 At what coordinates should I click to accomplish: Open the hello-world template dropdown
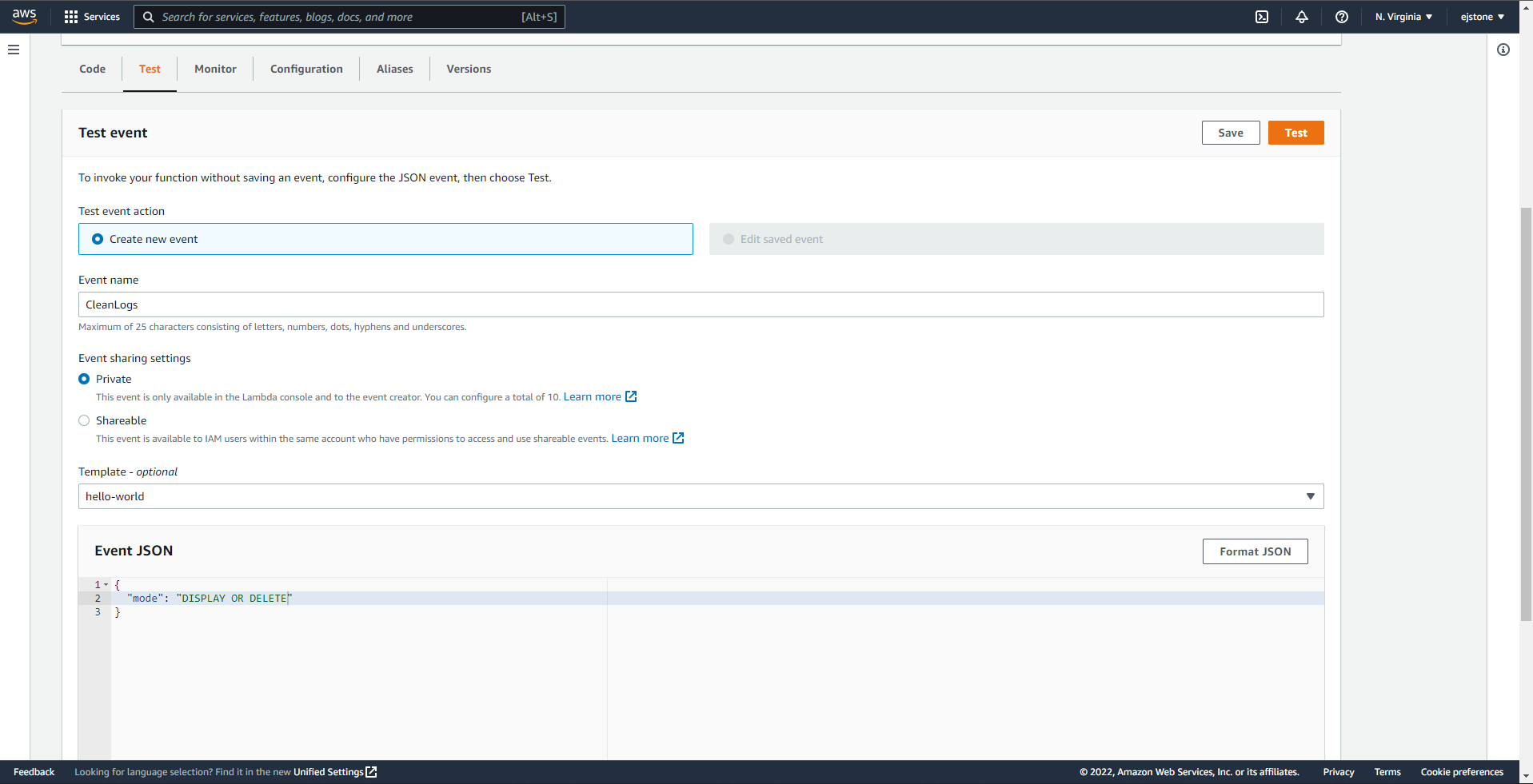[x=701, y=496]
